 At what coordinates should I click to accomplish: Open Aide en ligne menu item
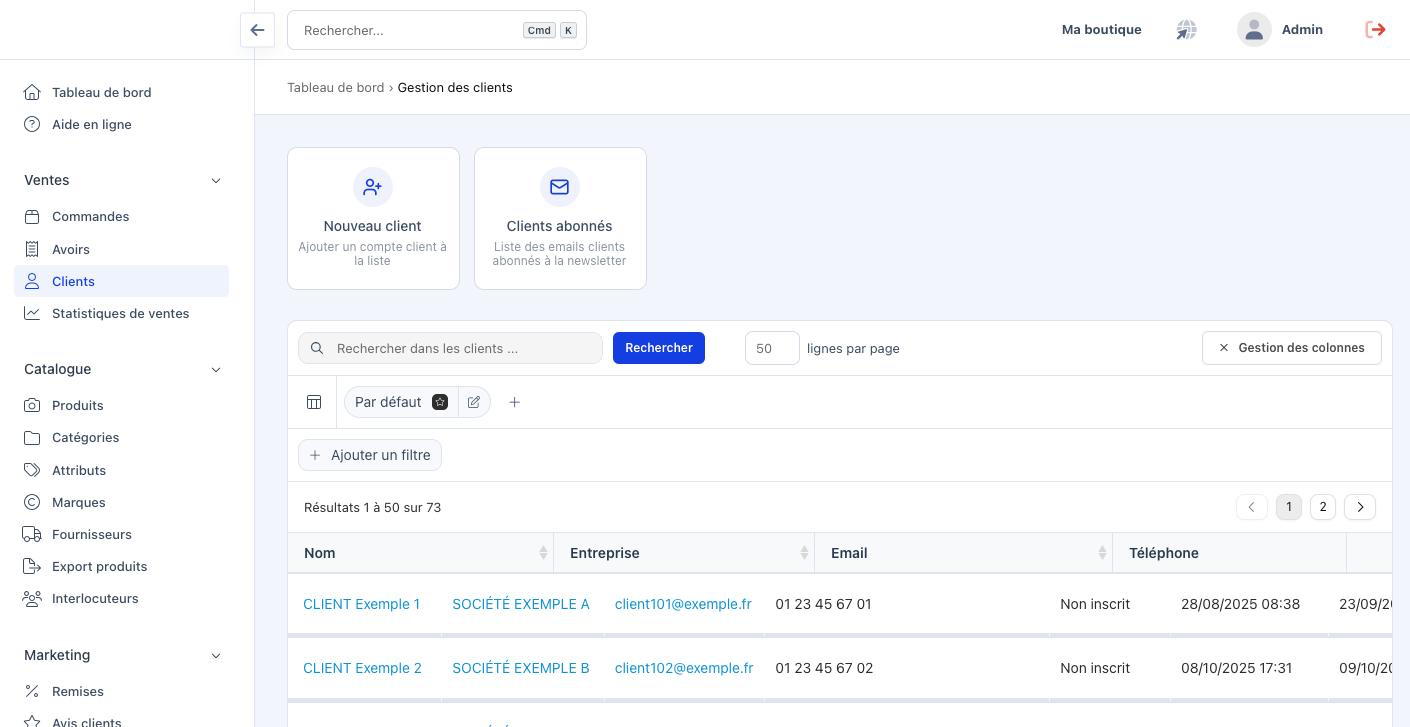[x=121, y=124]
